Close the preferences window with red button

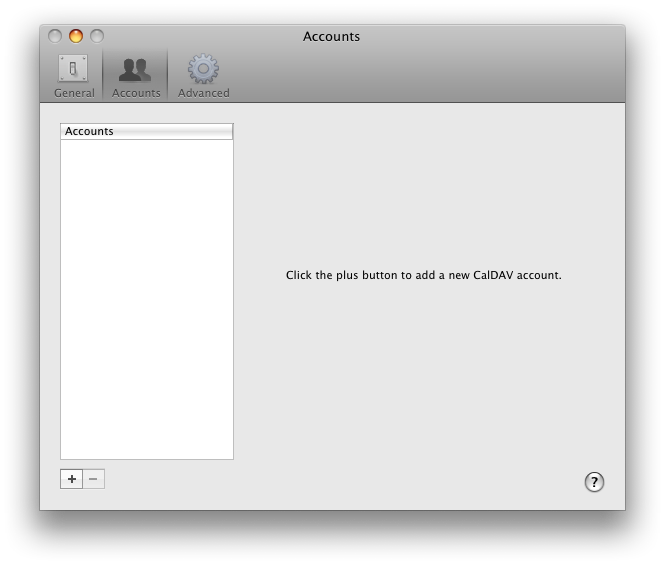pos(55,36)
